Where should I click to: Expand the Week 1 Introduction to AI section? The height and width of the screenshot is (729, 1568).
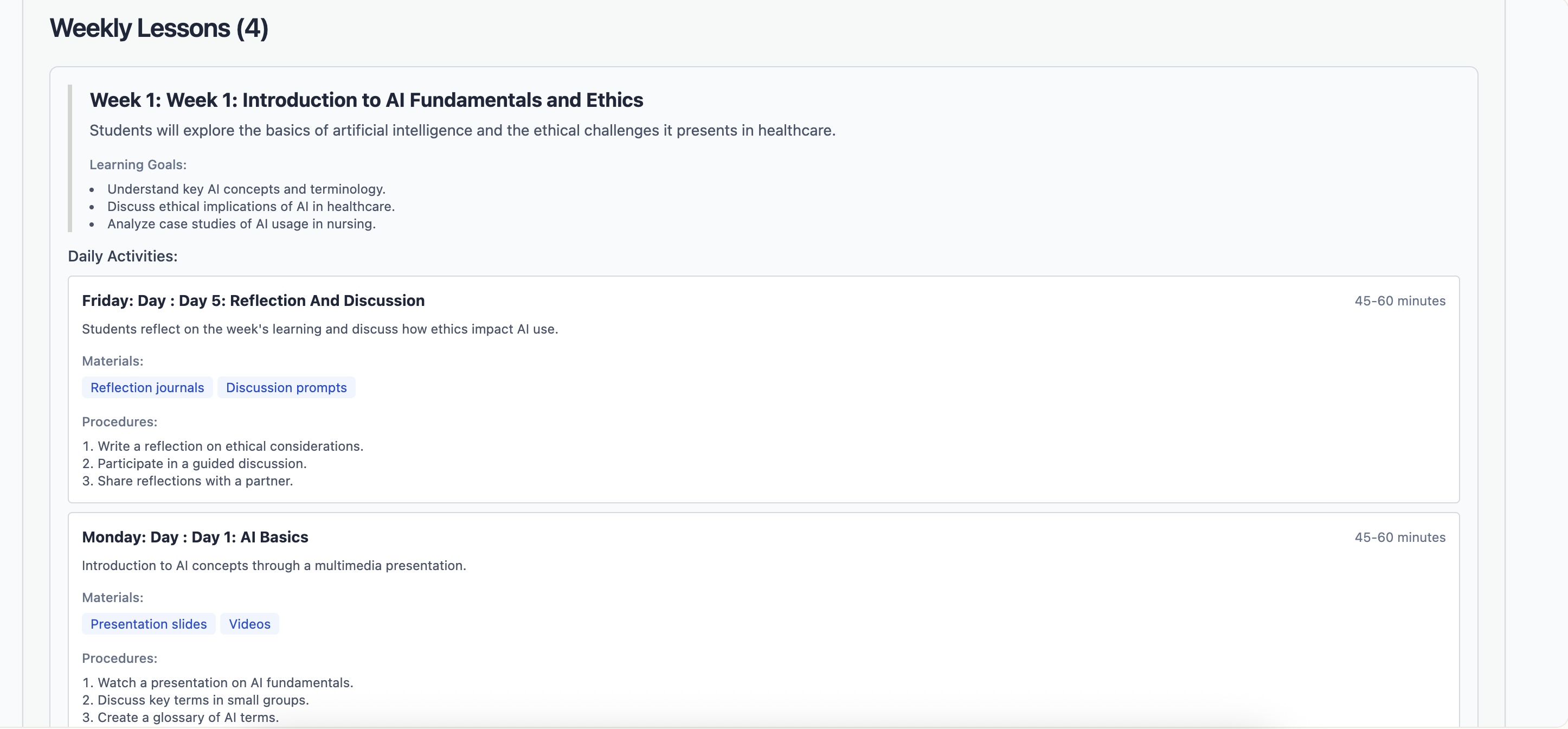pos(366,99)
